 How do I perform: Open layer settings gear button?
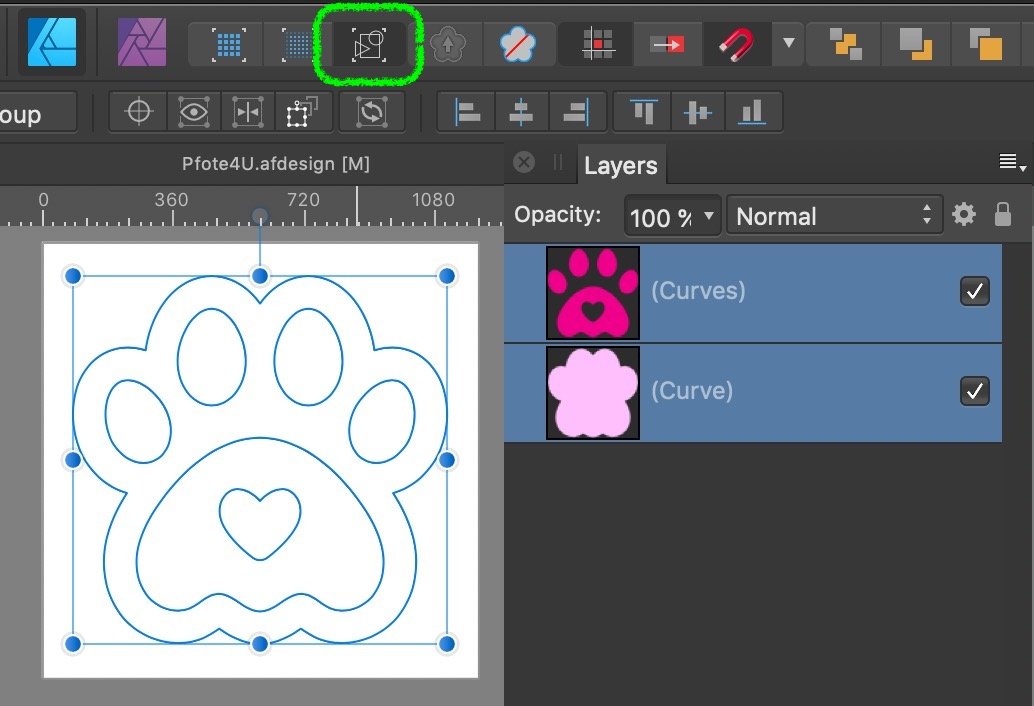(x=963, y=214)
